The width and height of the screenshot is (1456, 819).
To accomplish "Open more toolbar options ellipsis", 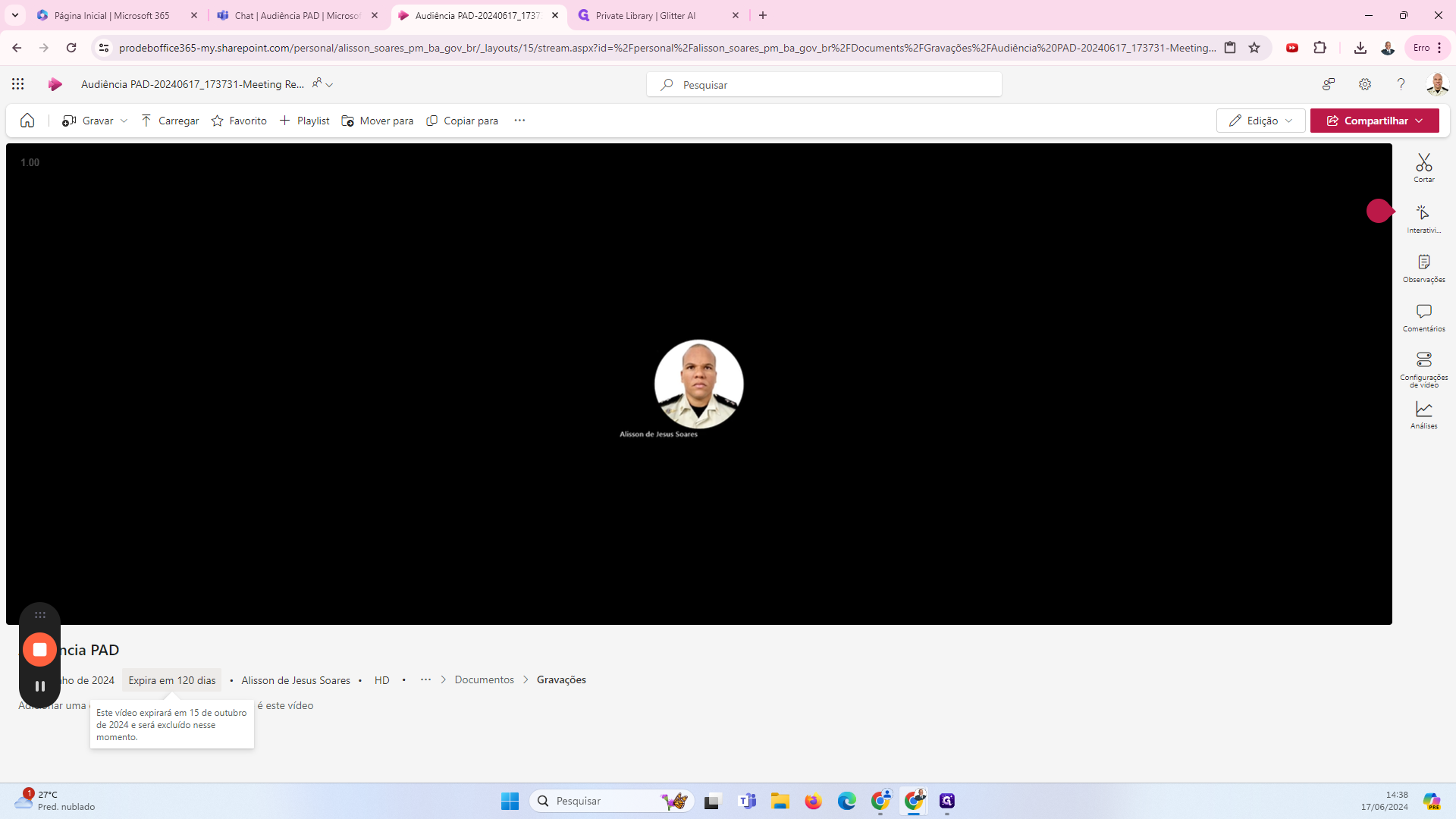I will point(519,121).
